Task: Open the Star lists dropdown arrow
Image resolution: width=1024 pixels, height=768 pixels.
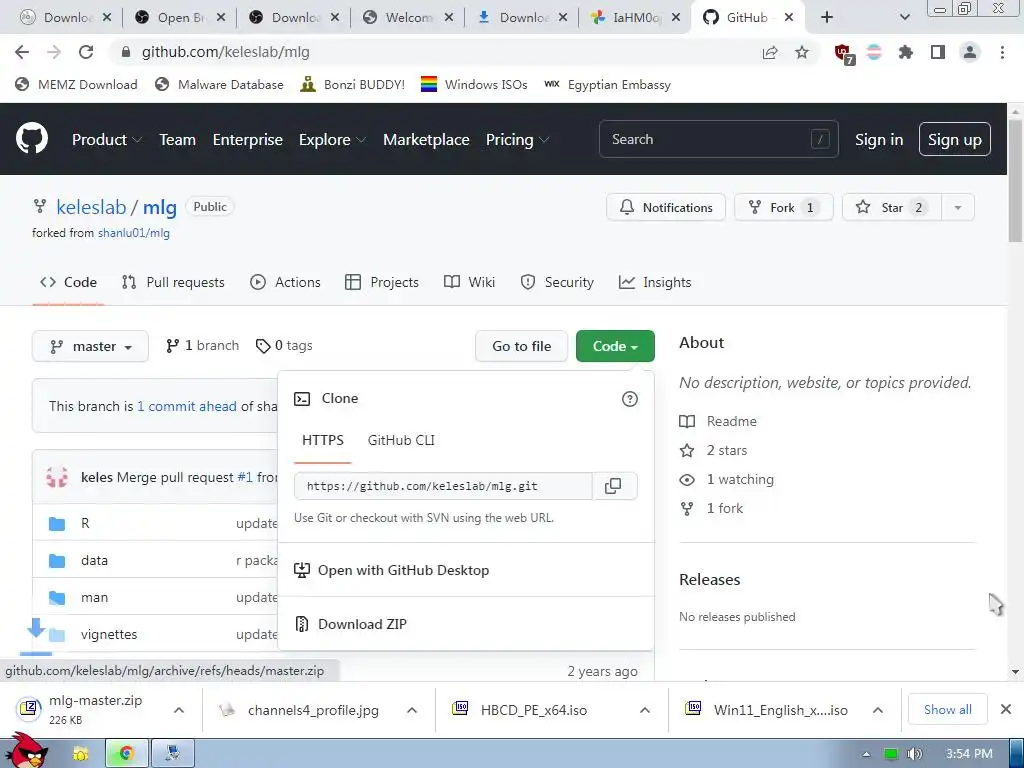Action: click(957, 208)
